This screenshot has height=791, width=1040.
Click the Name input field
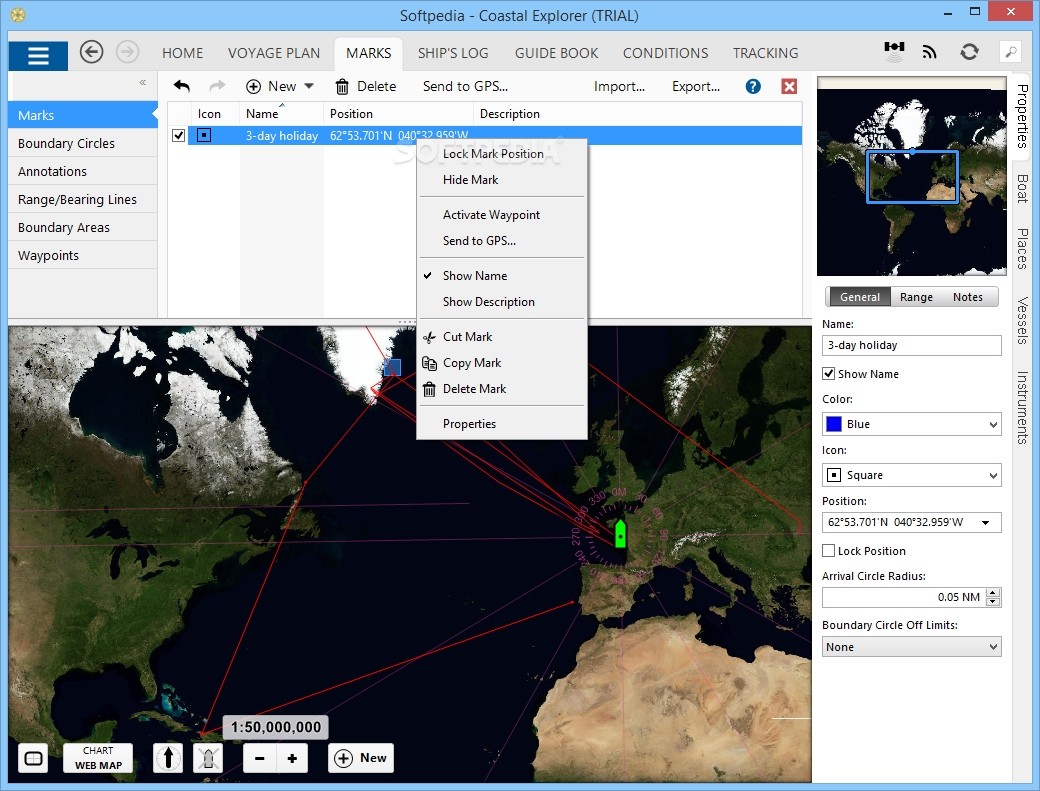[x=911, y=345]
